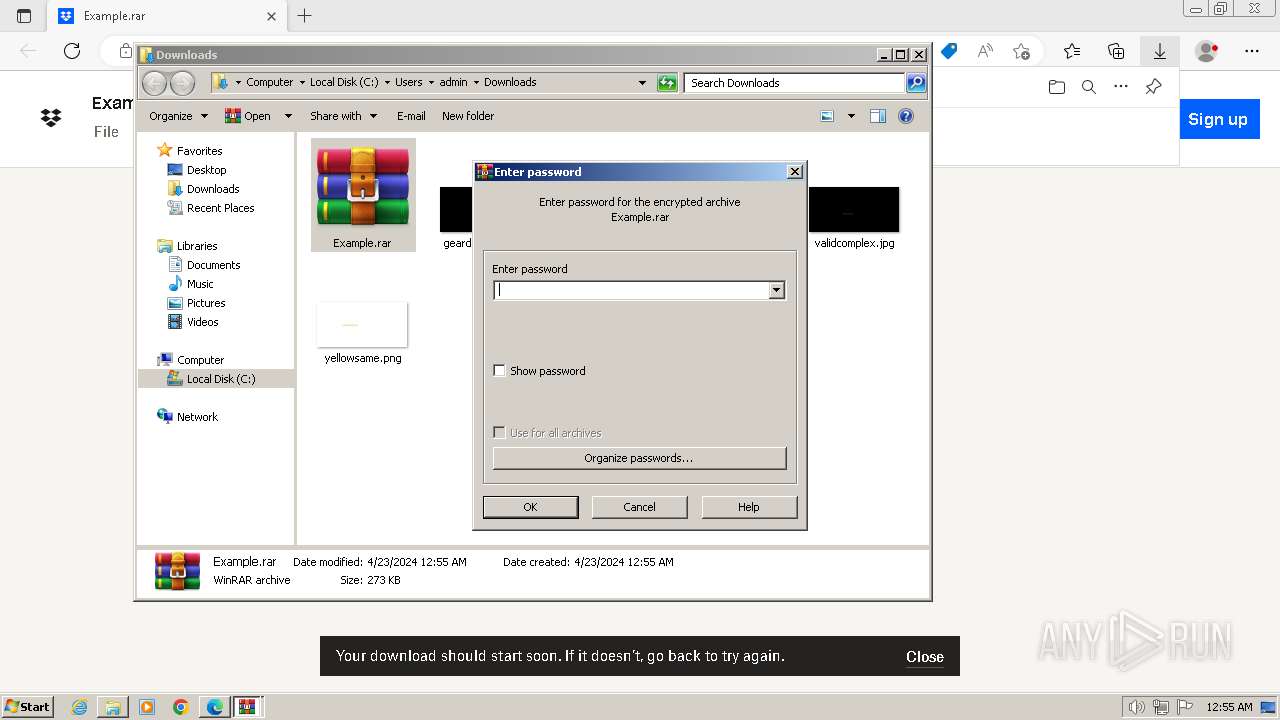
Task: Close the download notification banner
Action: 925,657
